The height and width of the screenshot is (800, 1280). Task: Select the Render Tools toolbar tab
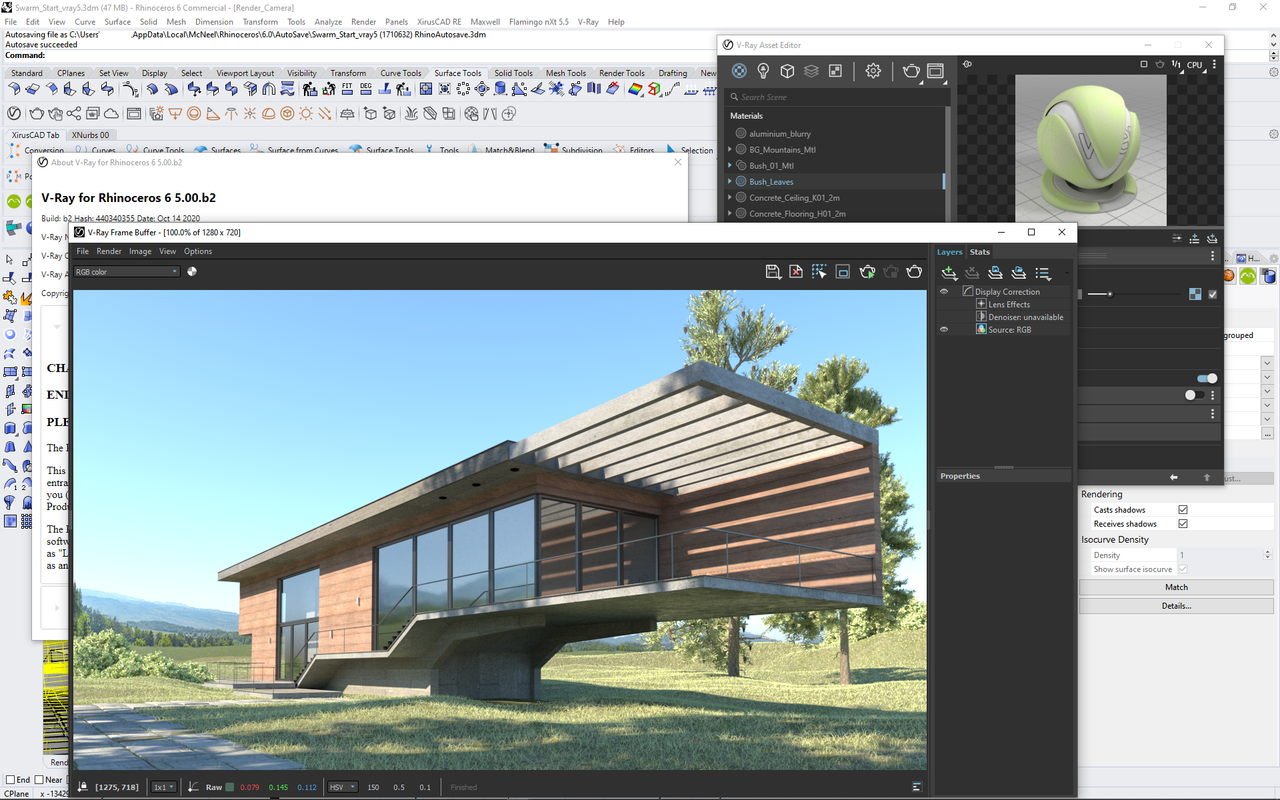[x=622, y=73]
